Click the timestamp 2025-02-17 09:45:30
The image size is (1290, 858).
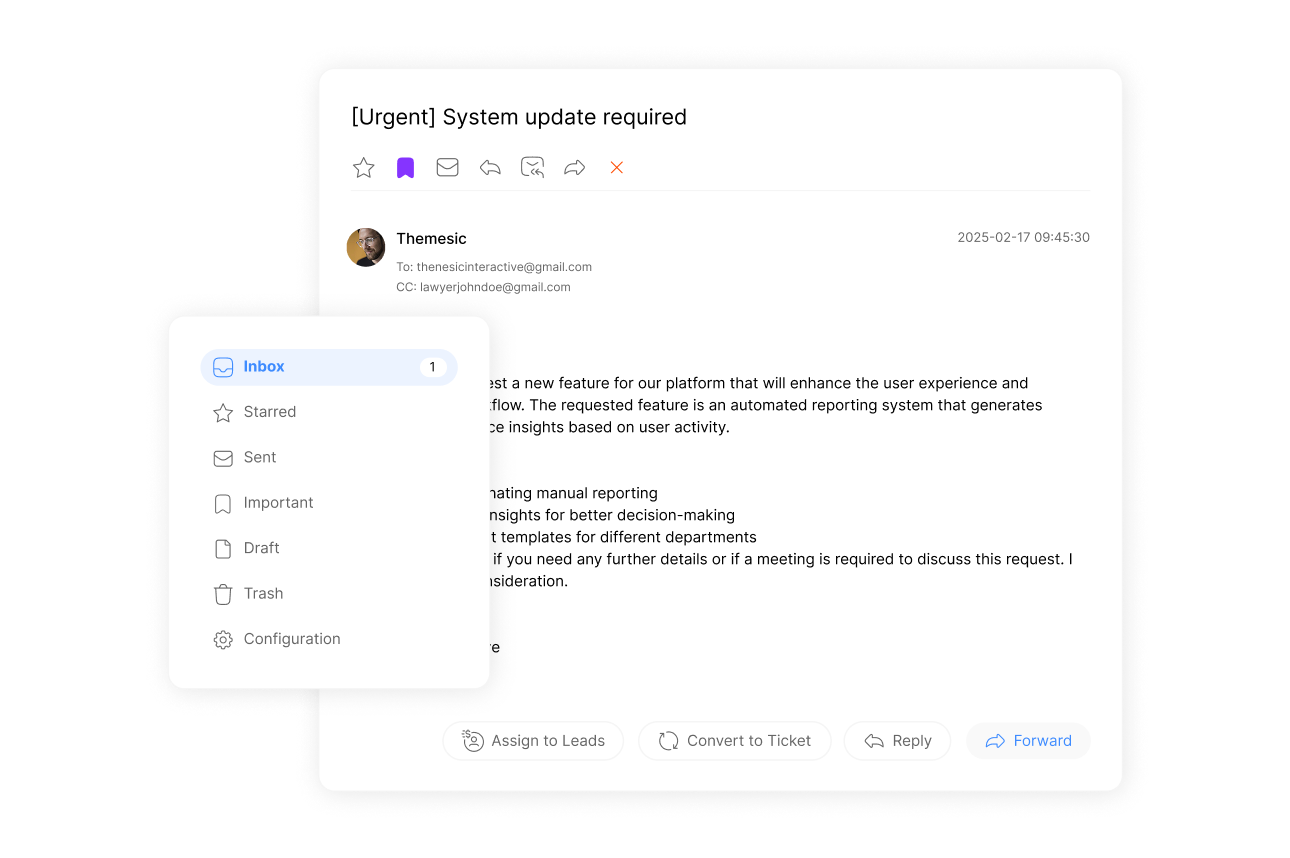[1023, 238]
